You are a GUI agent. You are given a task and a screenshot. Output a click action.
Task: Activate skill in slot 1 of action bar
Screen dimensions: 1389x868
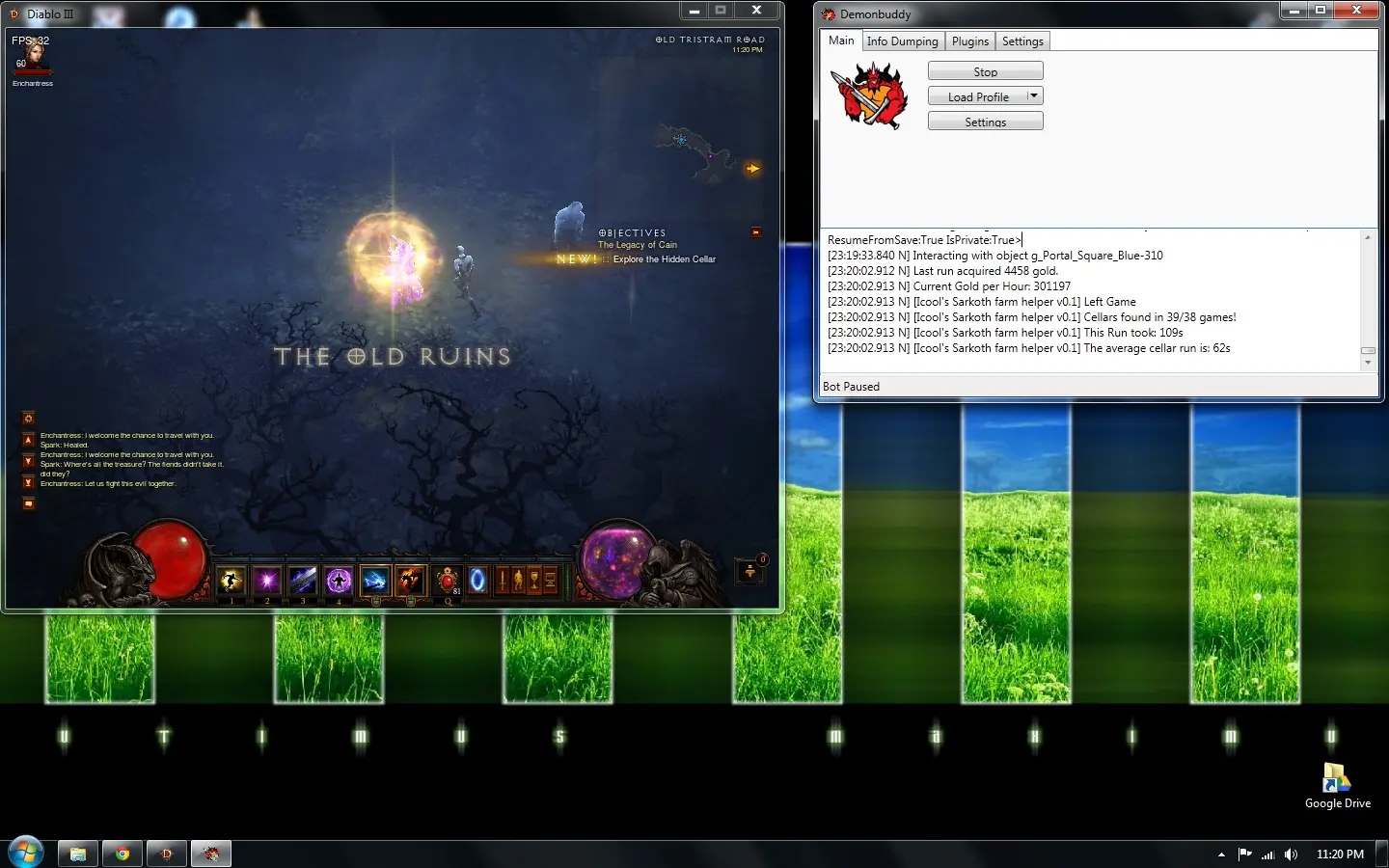point(231,580)
